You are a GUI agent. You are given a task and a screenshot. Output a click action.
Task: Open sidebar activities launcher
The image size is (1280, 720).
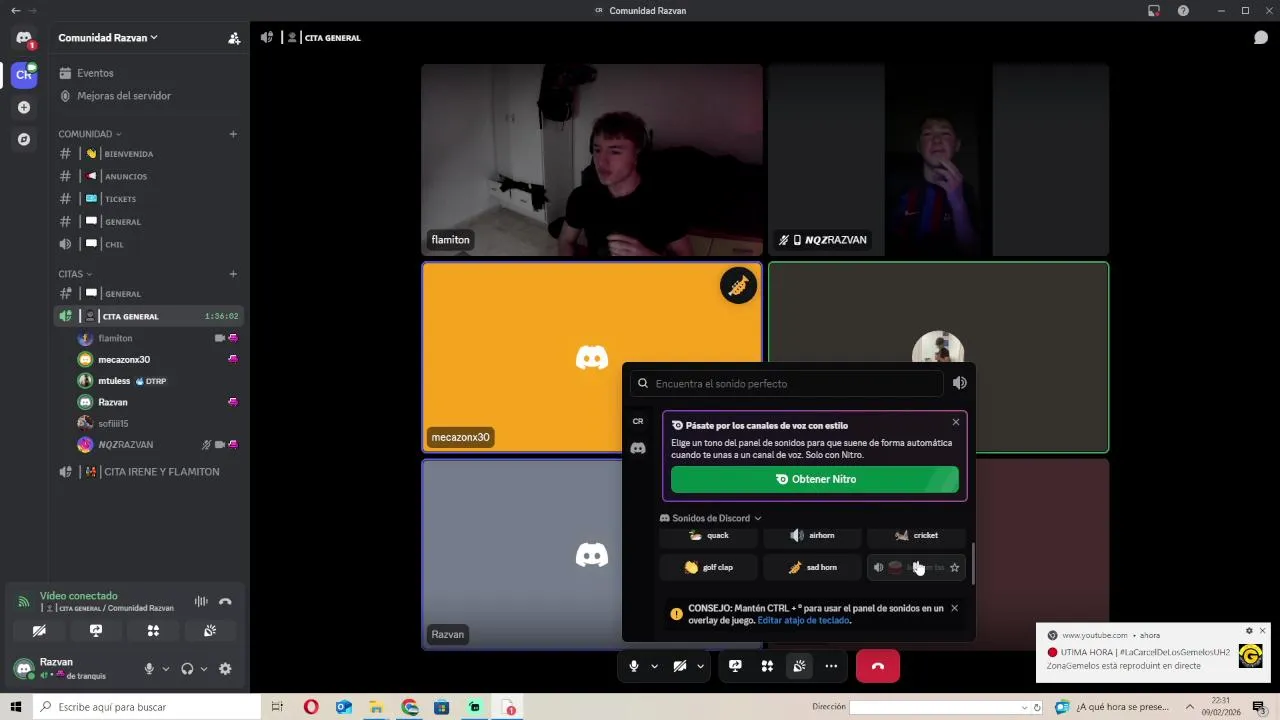[153, 631]
